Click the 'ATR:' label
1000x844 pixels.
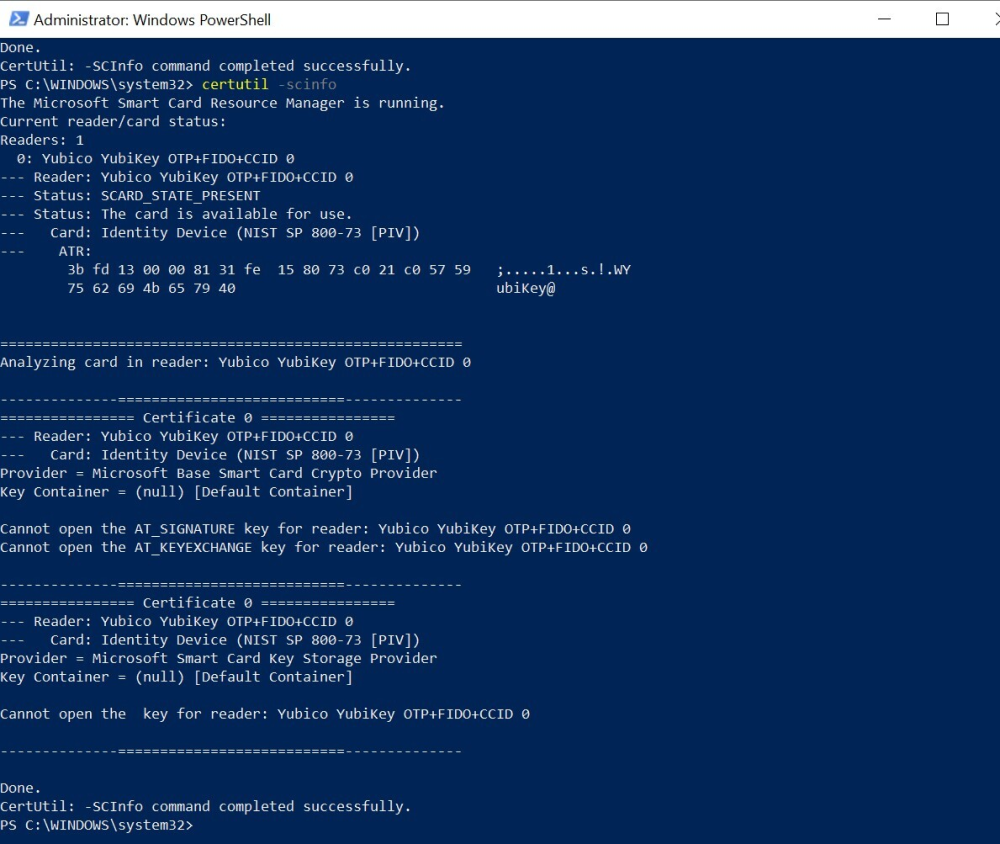(x=75, y=251)
